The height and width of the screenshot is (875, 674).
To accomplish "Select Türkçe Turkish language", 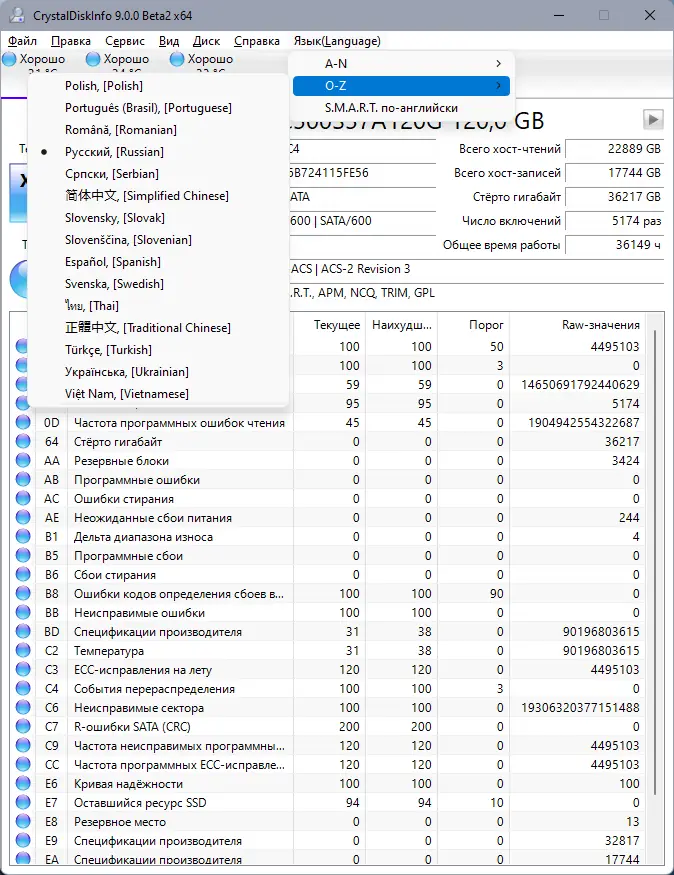I will (x=158, y=350).
